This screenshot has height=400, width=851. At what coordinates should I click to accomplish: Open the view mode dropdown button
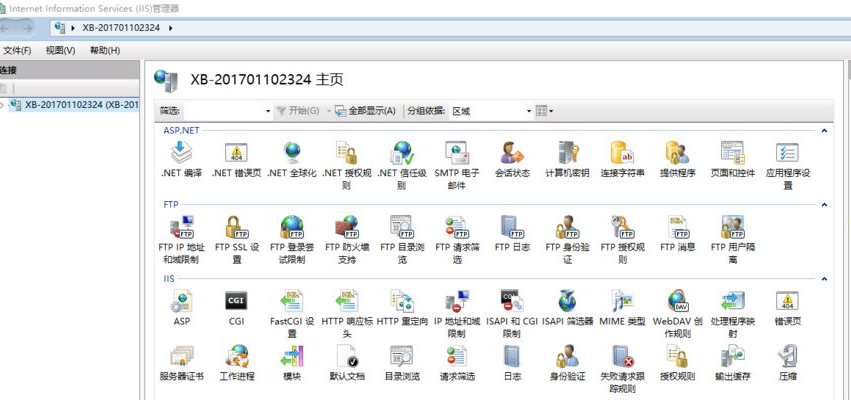pos(544,111)
